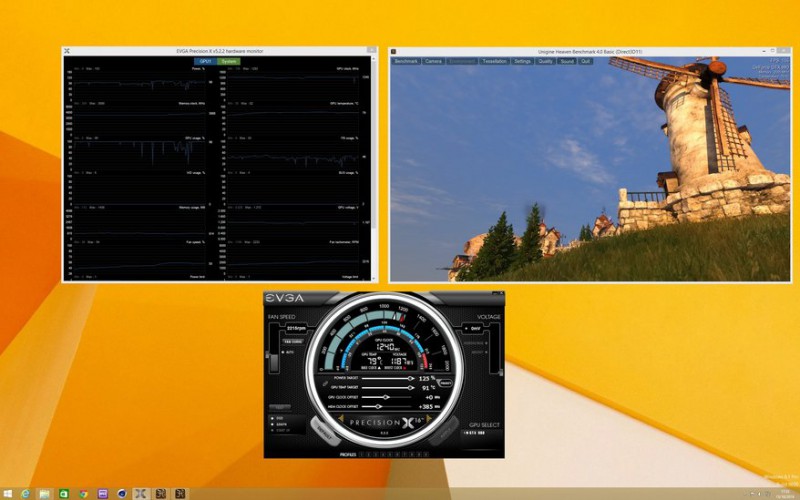Click the left yellow arrow beside the Precision logo
Image resolution: width=800 pixels, height=500 pixels.
[x=340, y=419]
